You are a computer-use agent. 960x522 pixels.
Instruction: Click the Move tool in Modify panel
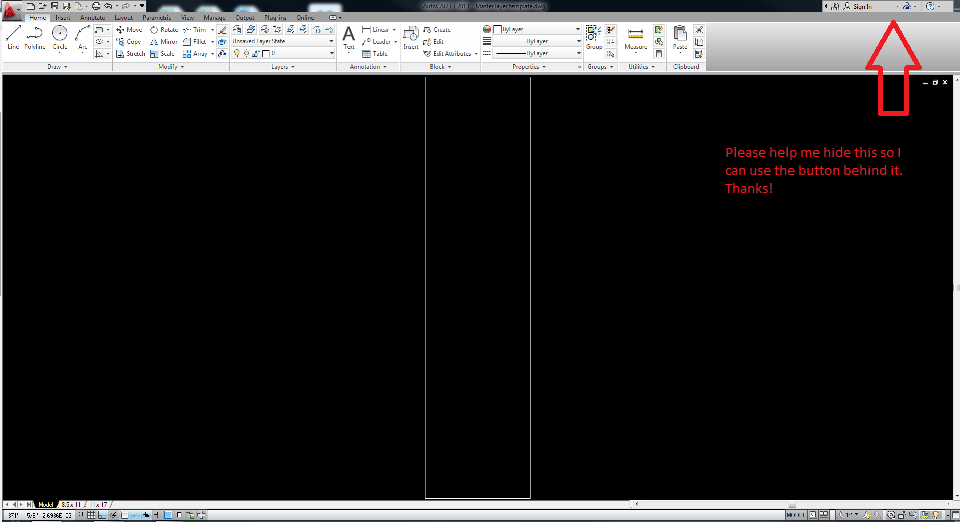tap(129, 29)
